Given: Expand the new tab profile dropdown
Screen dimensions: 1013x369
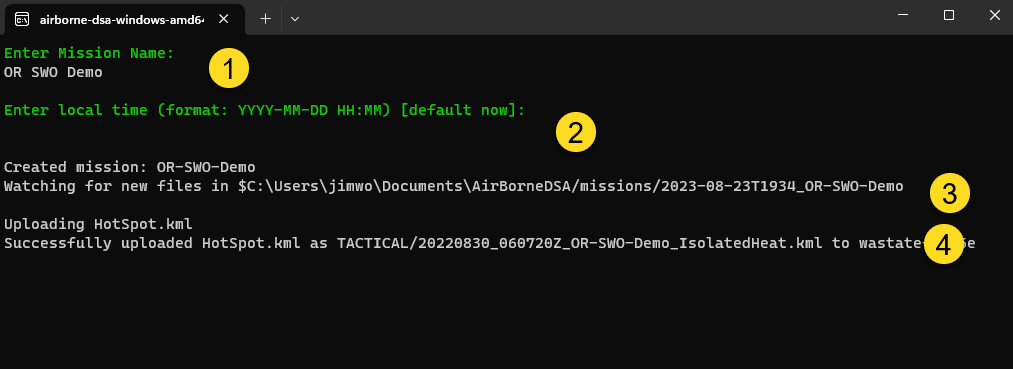Looking at the screenshot, I should pos(295,19).
